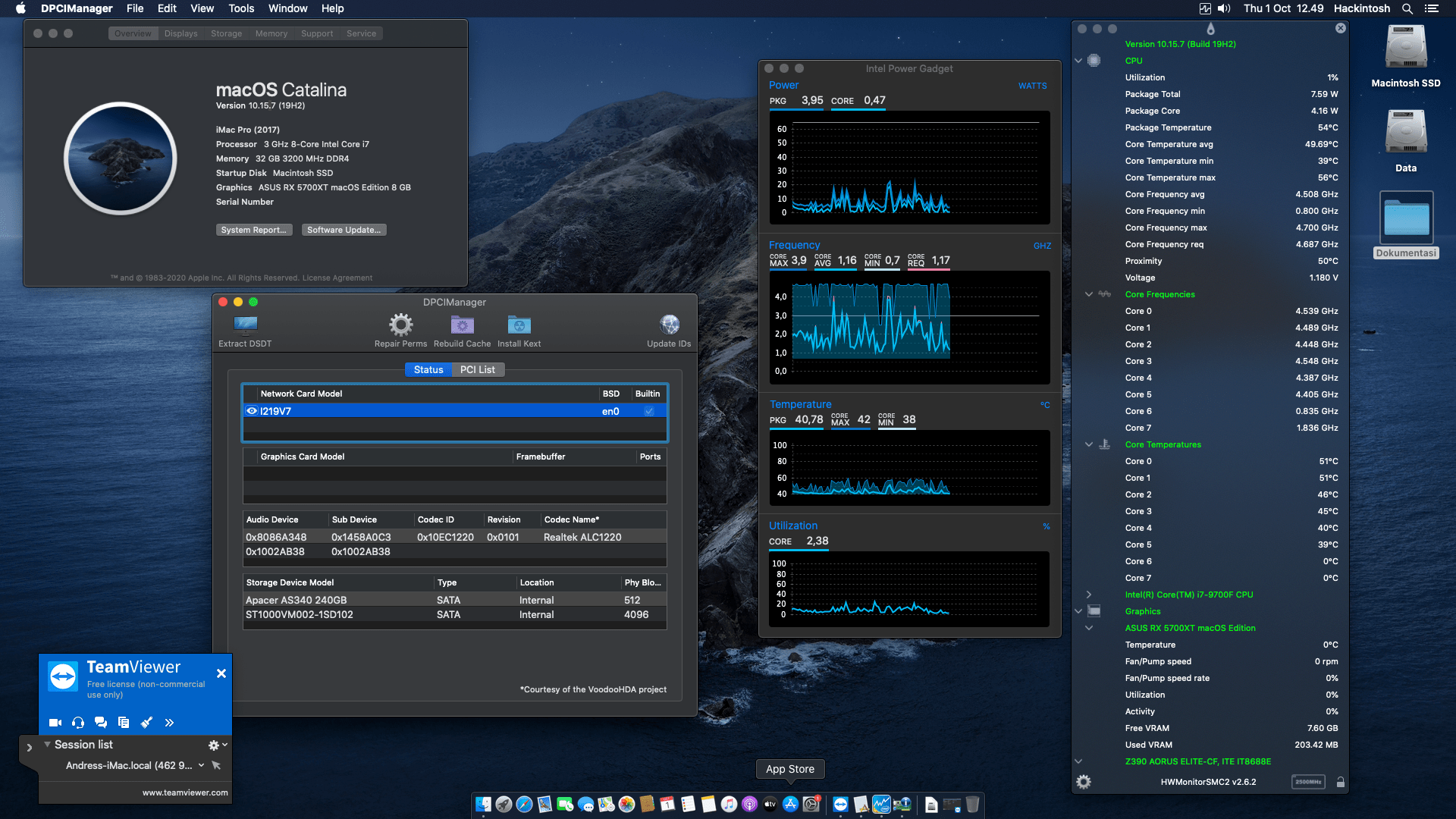Expand Intel(R) Core(TM) i7-9700F CPU row

1089,595
